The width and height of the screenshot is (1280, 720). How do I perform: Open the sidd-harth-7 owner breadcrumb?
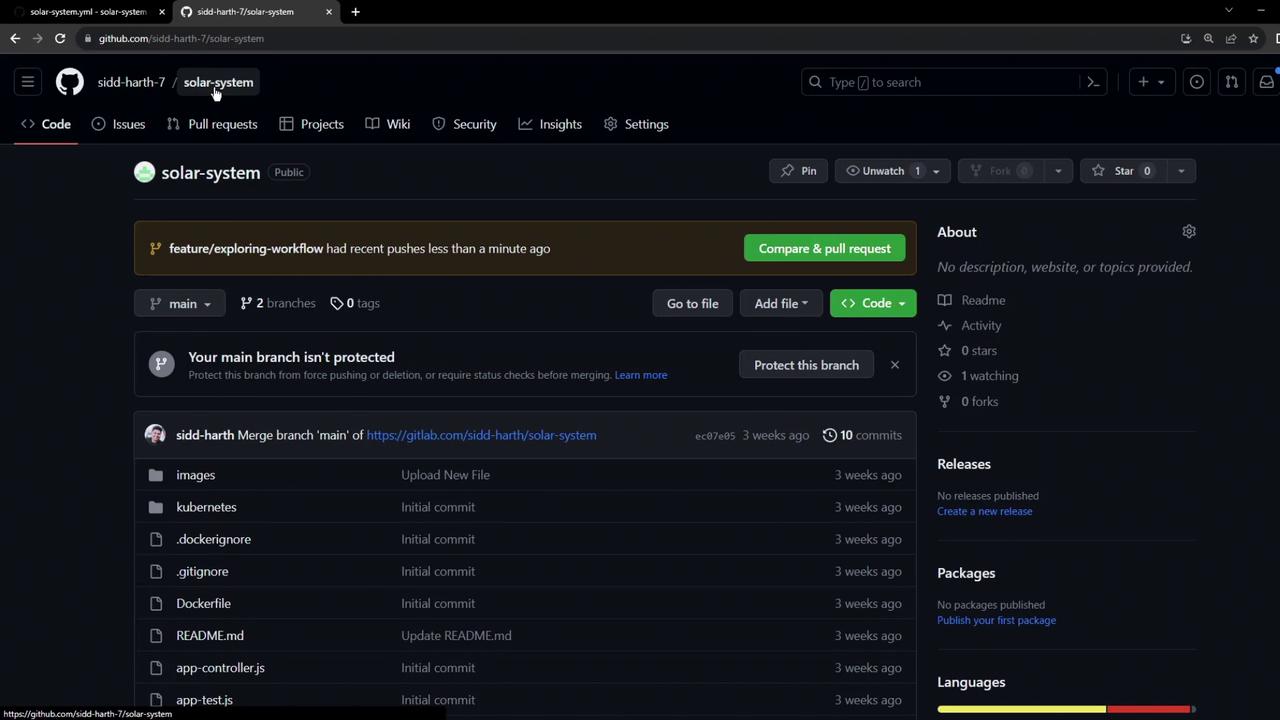coord(131,82)
